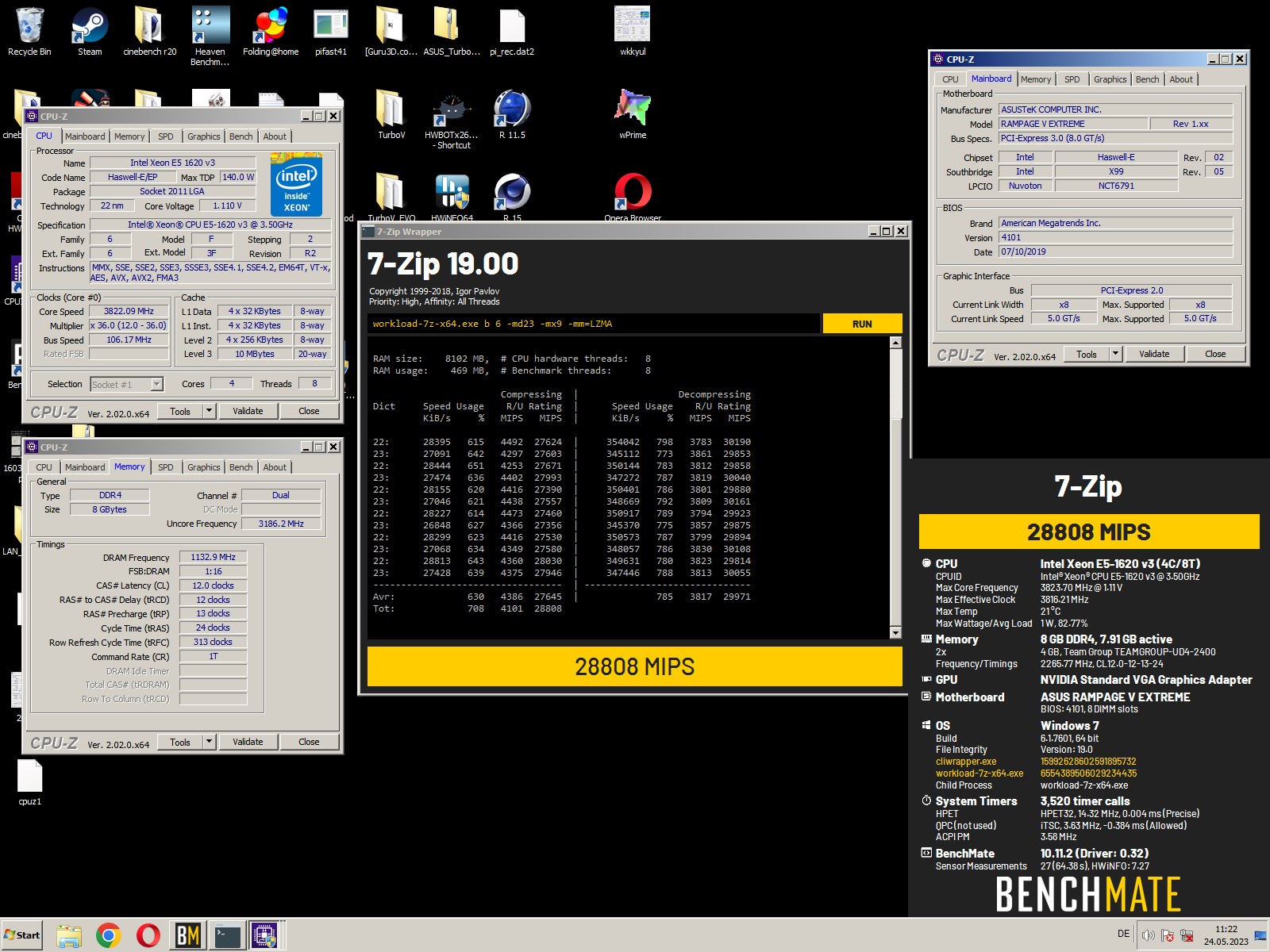This screenshot has height=952, width=1270.
Task: Open the Guru3D.com folder
Action: [x=391, y=32]
